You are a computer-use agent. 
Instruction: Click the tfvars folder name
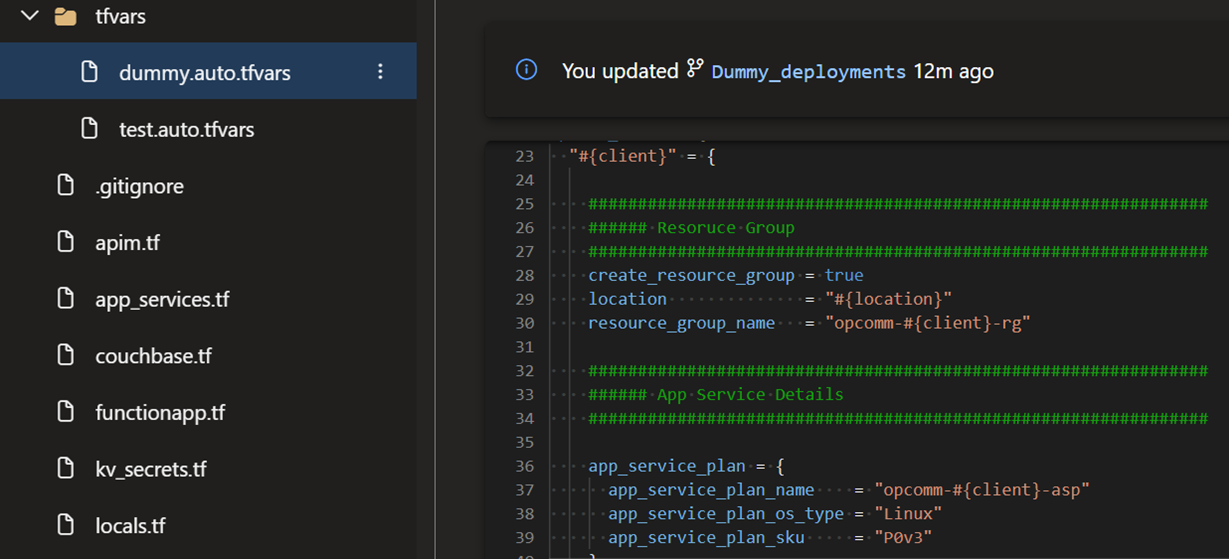[x=119, y=17]
